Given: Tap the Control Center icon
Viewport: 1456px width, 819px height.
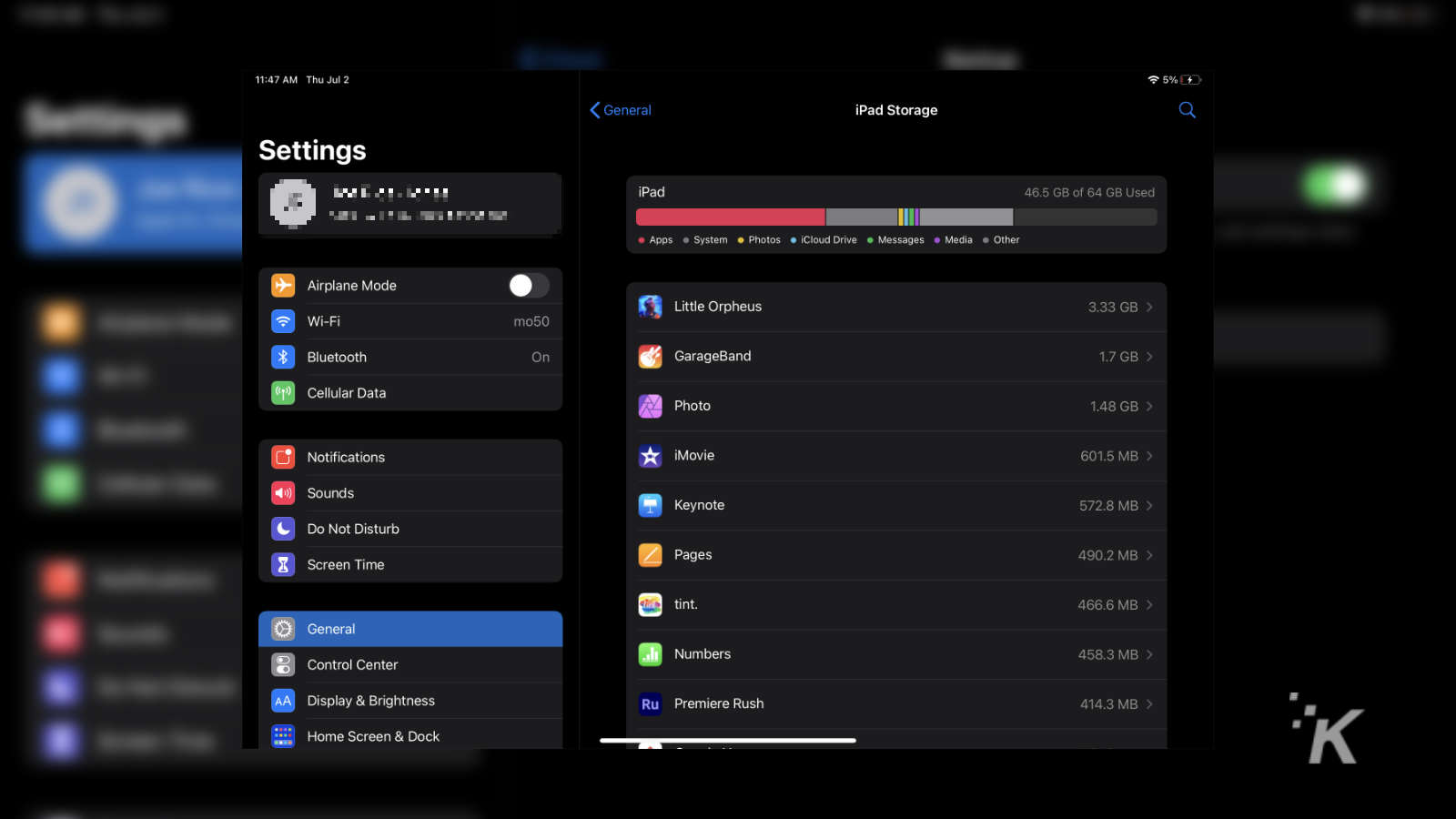Looking at the screenshot, I should [283, 665].
